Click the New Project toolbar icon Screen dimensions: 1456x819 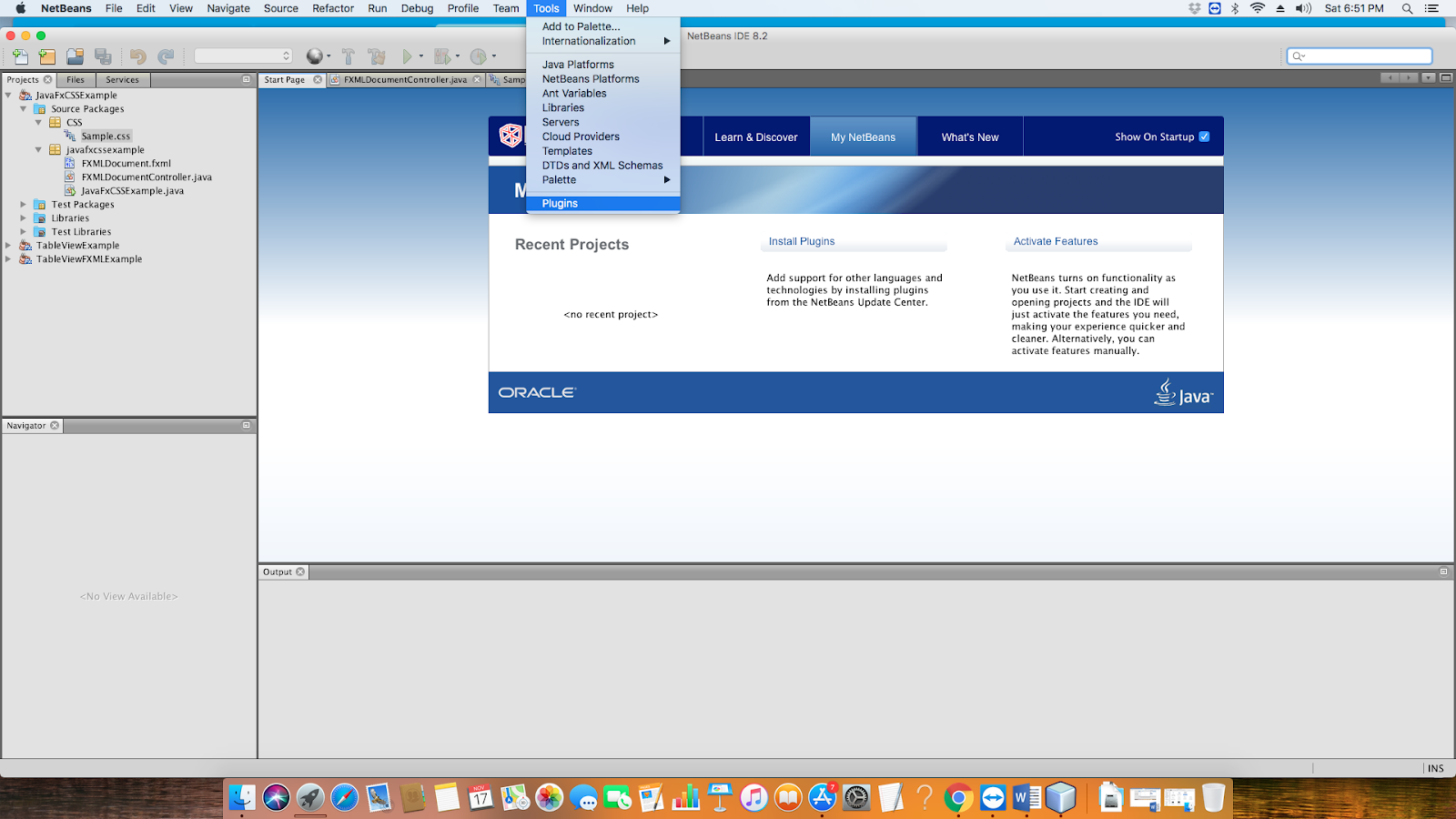tap(47, 56)
